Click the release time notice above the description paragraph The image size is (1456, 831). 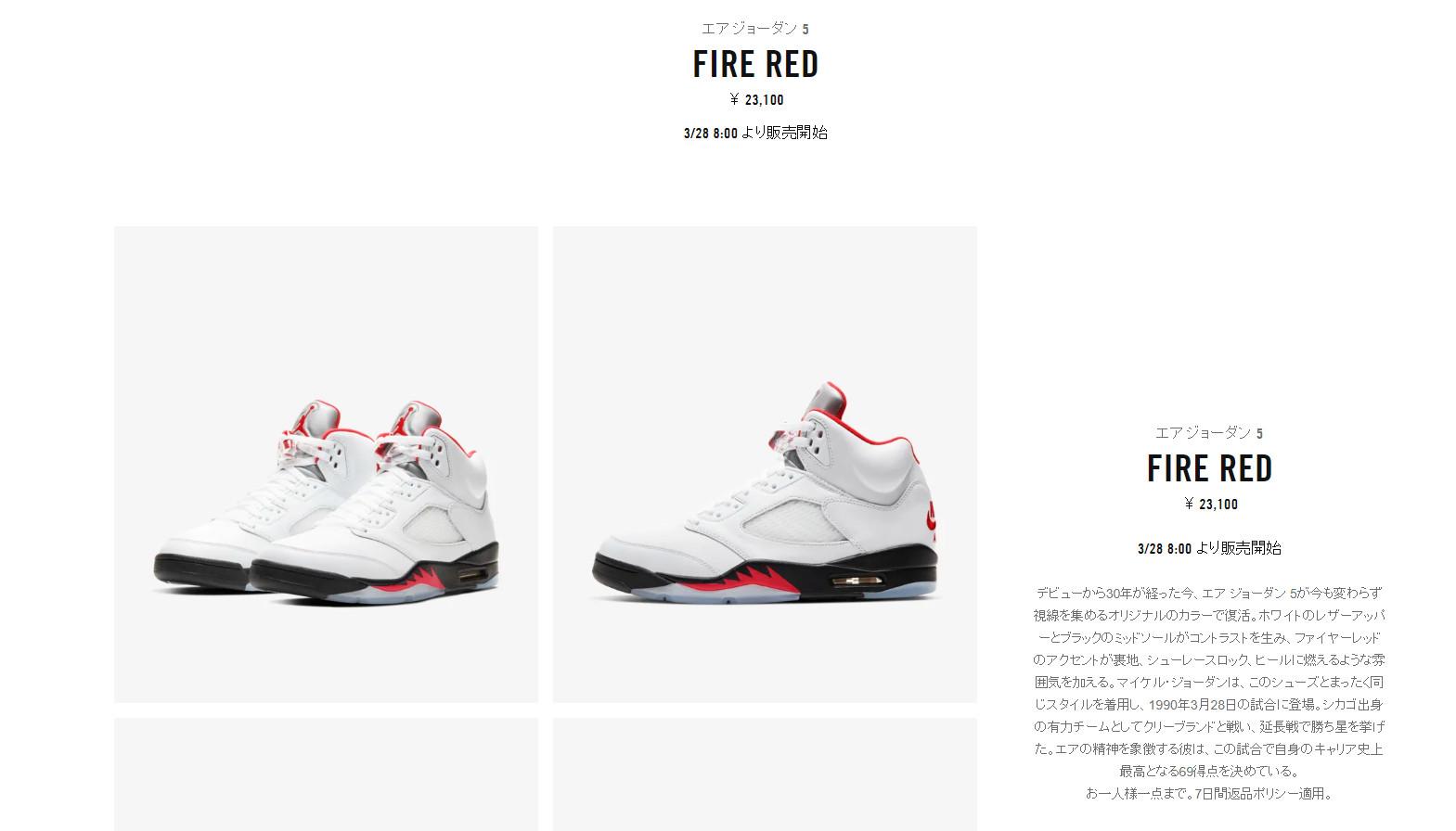tap(1209, 548)
